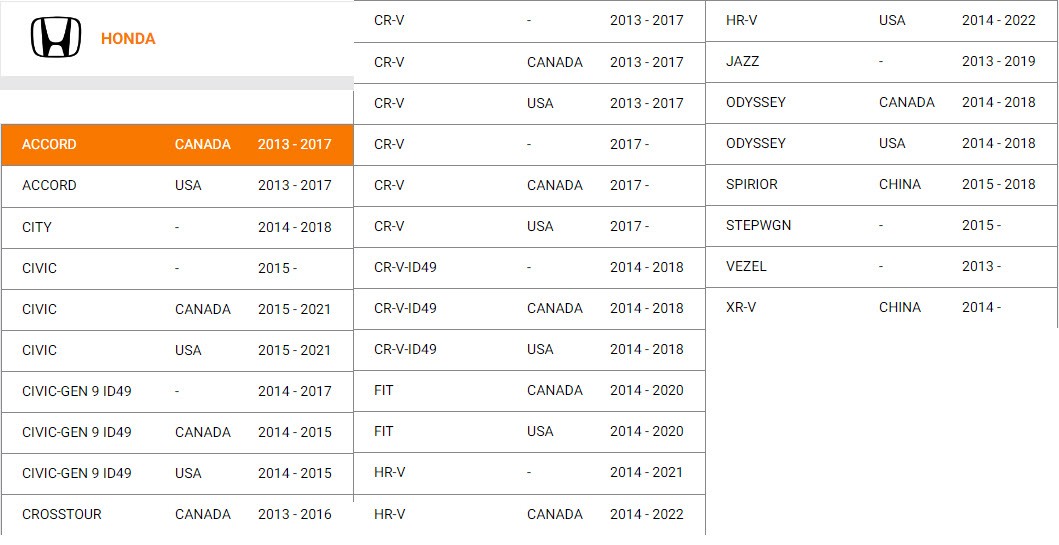This screenshot has height=545, width=1059.
Task: Pick the FIT USA 2014 - 2020 row
Action: 530,432
